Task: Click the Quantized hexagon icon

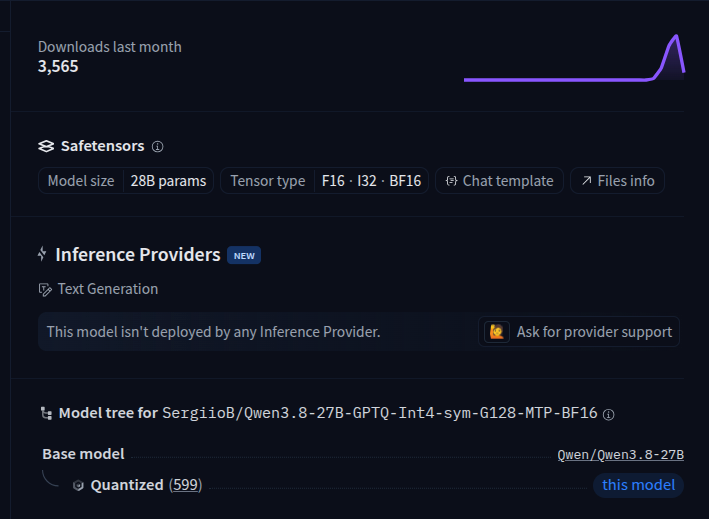Action: [x=78, y=486]
